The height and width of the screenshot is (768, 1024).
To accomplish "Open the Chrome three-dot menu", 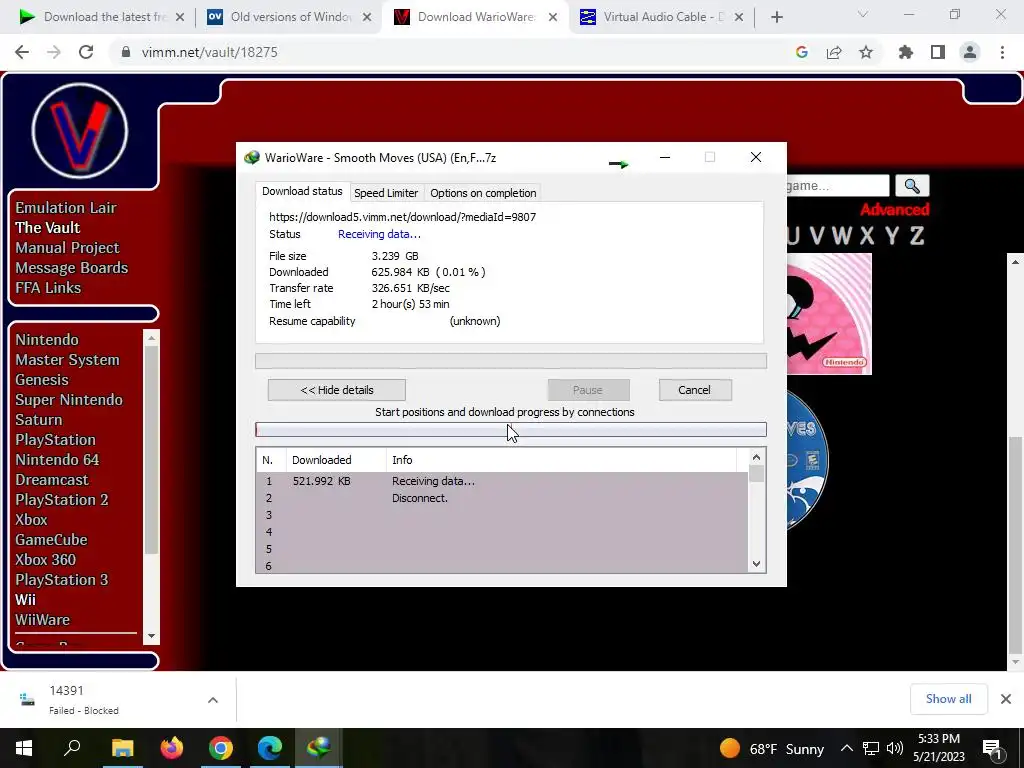I will (x=1002, y=52).
